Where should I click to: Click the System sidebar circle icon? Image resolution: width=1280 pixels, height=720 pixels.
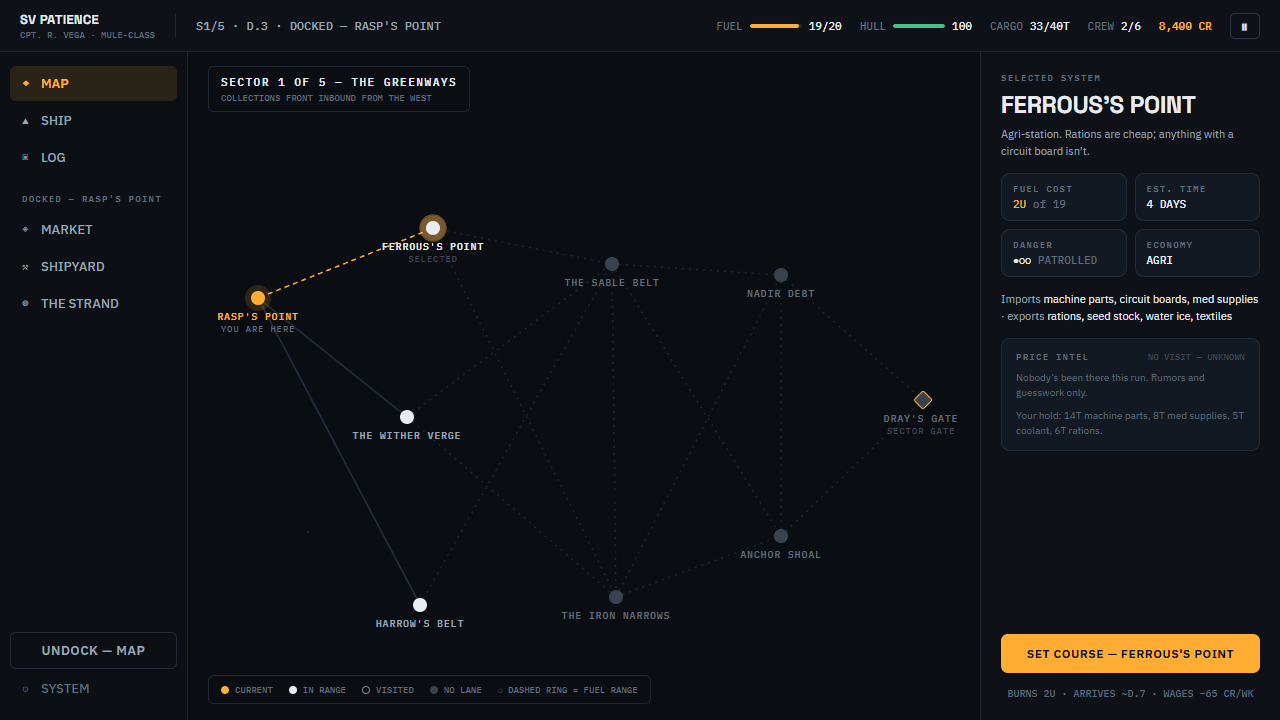pyautogui.click(x=26, y=688)
